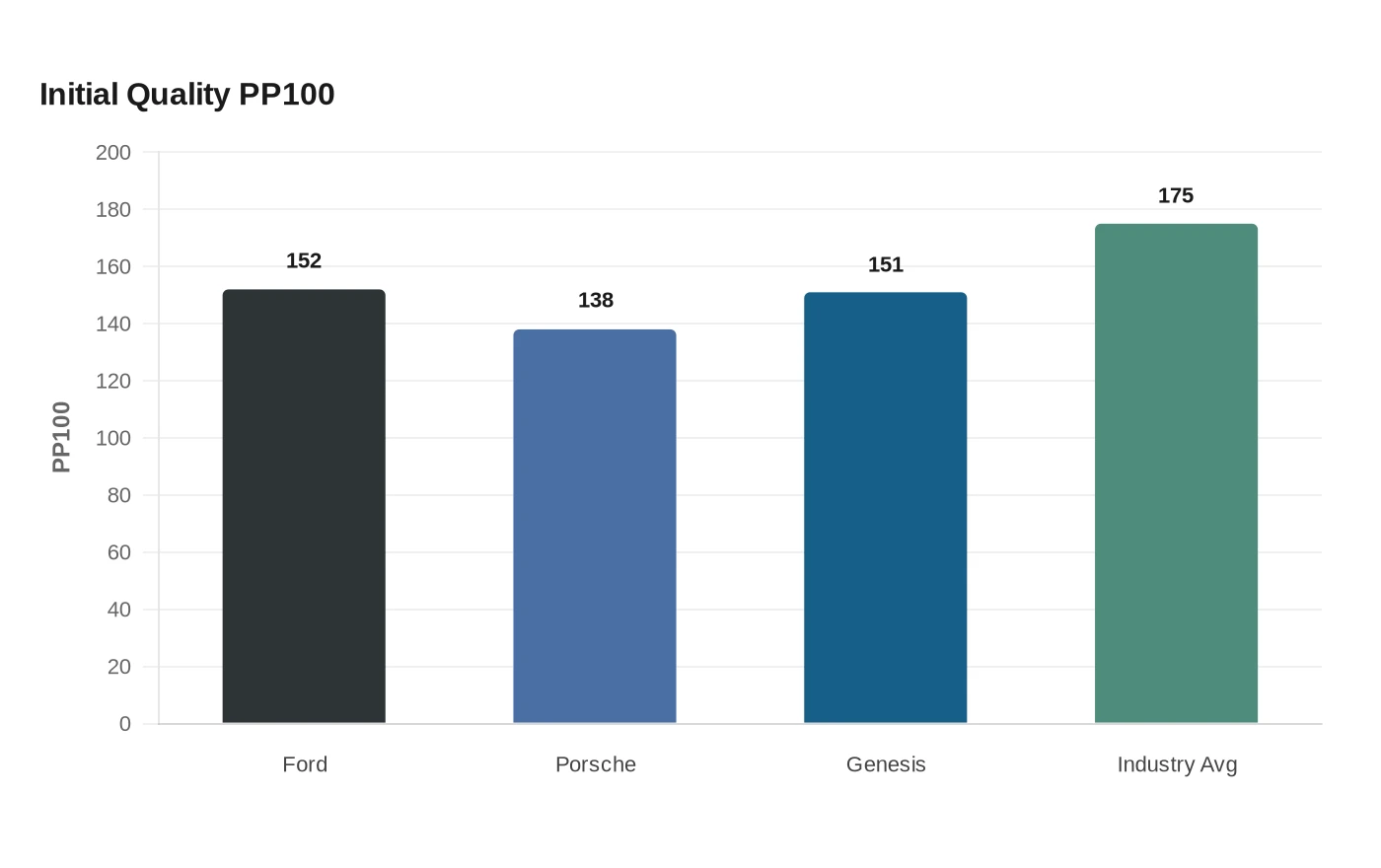Click the 20 tick label on the y-axis
1381x868 pixels.
tap(119, 667)
